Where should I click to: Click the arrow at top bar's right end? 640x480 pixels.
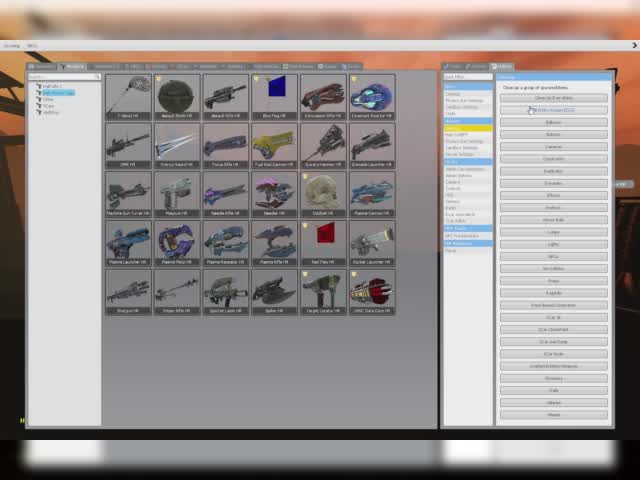pos(634,45)
